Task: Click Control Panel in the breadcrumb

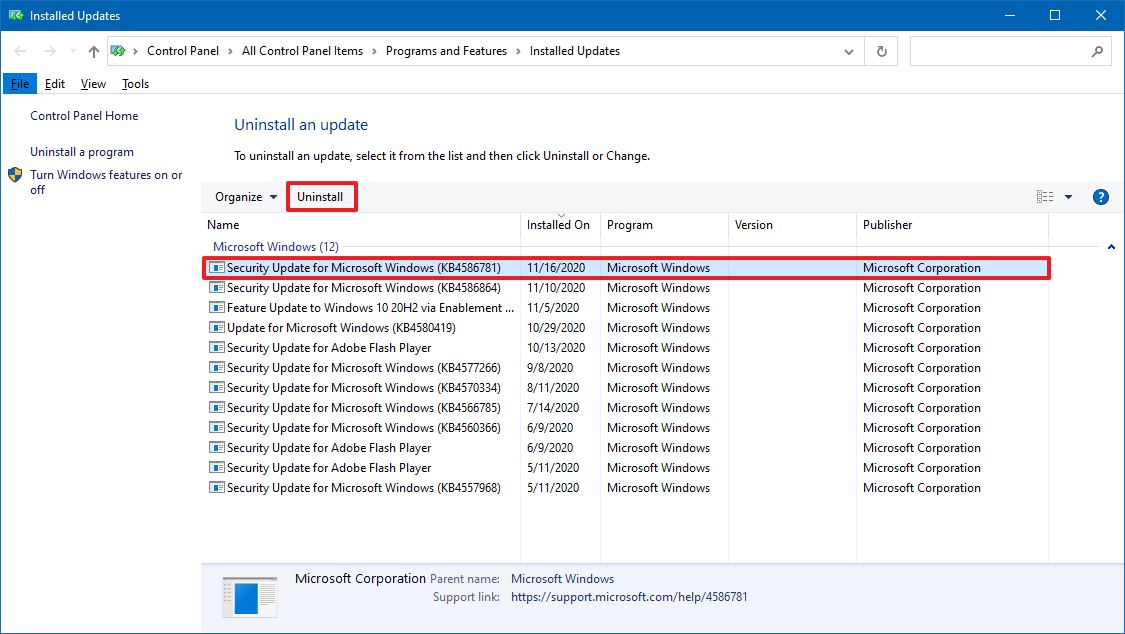Action: (x=183, y=51)
